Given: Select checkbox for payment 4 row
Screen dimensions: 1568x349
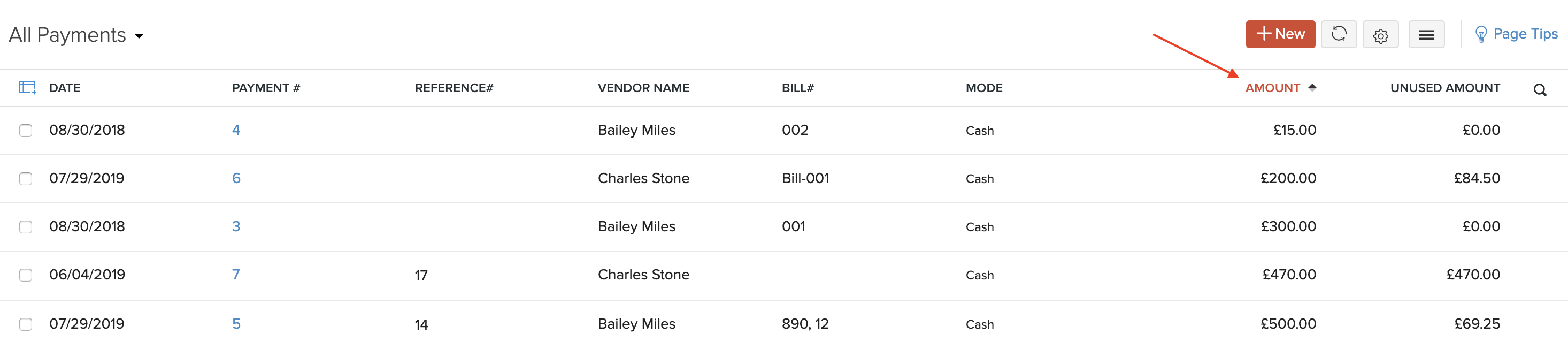Looking at the screenshot, I should (26, 131).
